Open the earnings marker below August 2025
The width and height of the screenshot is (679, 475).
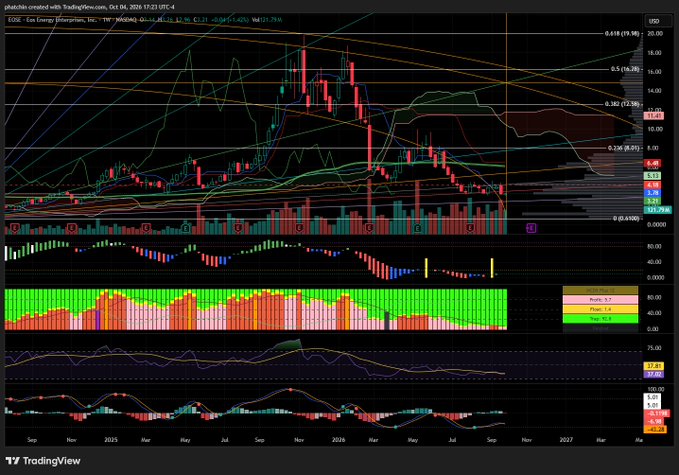[238, 227]
